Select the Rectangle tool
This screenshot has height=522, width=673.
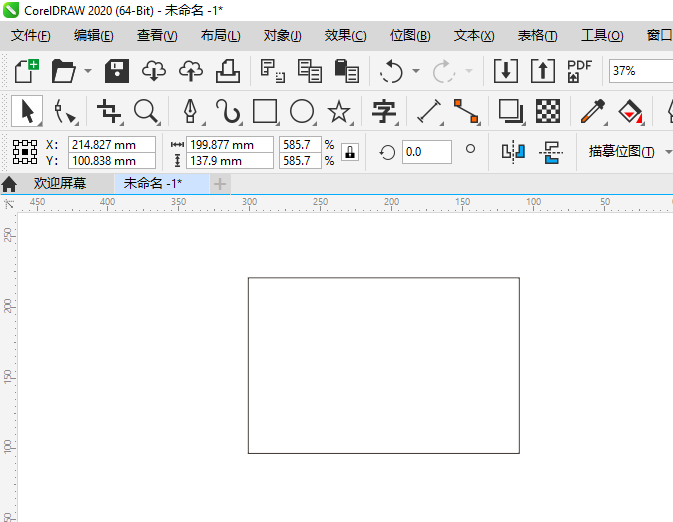pyautogui.click(x=265, y=111)
